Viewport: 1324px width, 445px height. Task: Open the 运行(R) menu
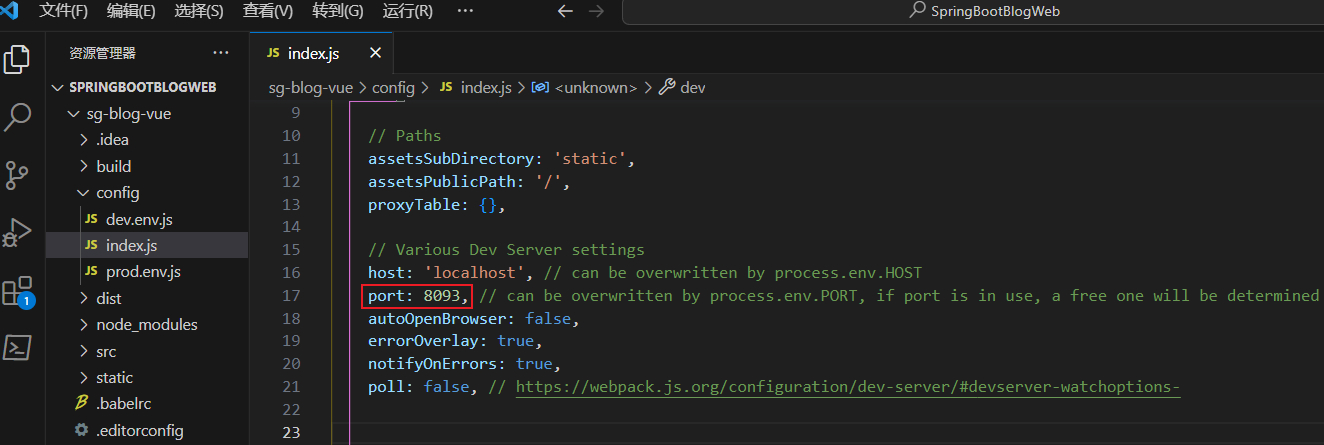407,11
